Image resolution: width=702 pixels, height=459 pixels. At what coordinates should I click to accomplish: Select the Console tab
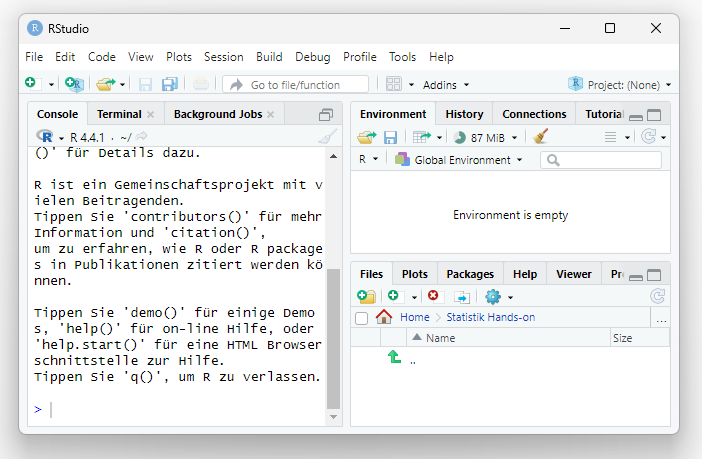pyautogui.click(x=57, y=114)
